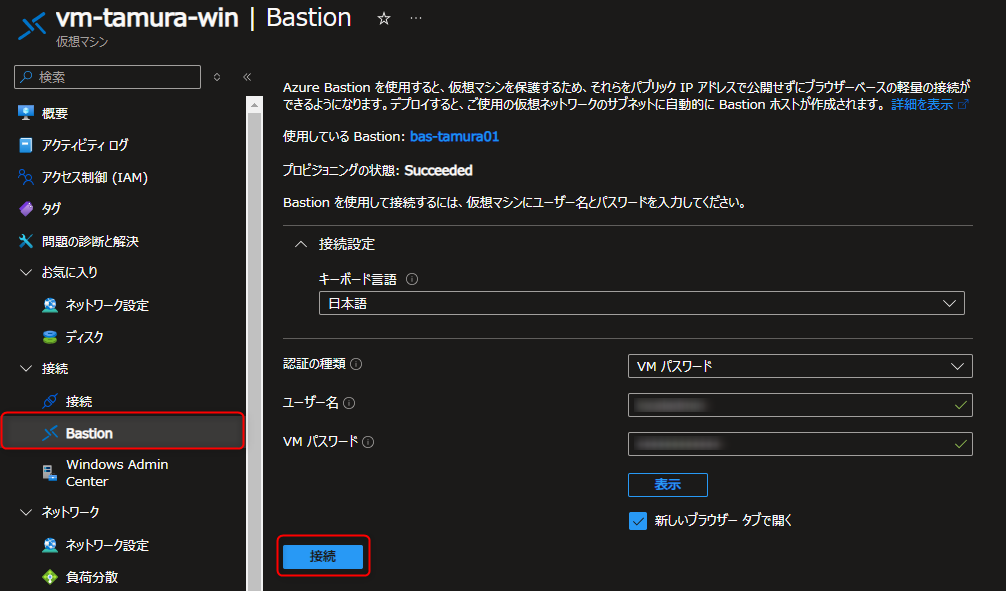
Task: Click external link icon after 詳細を表示
Action: tap(962, 105)
